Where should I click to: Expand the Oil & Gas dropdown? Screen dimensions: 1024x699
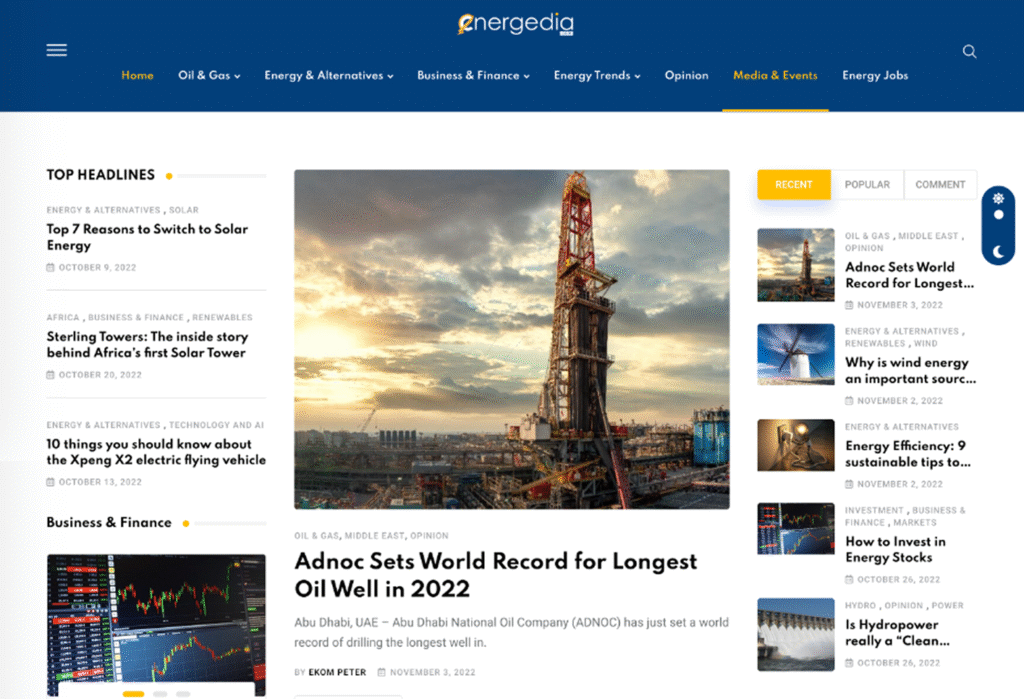point(209,76)
